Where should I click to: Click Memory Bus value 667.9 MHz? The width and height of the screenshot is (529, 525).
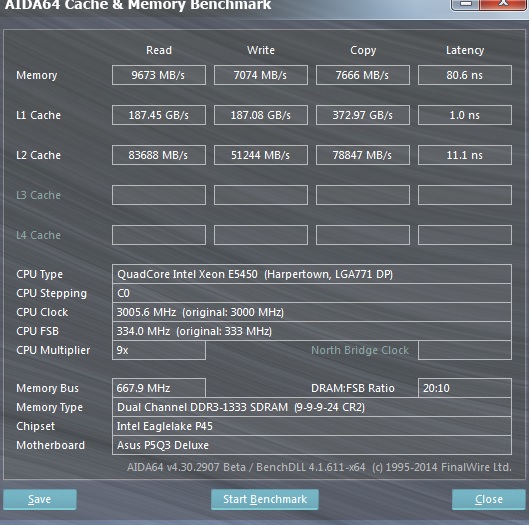(159, 388)
